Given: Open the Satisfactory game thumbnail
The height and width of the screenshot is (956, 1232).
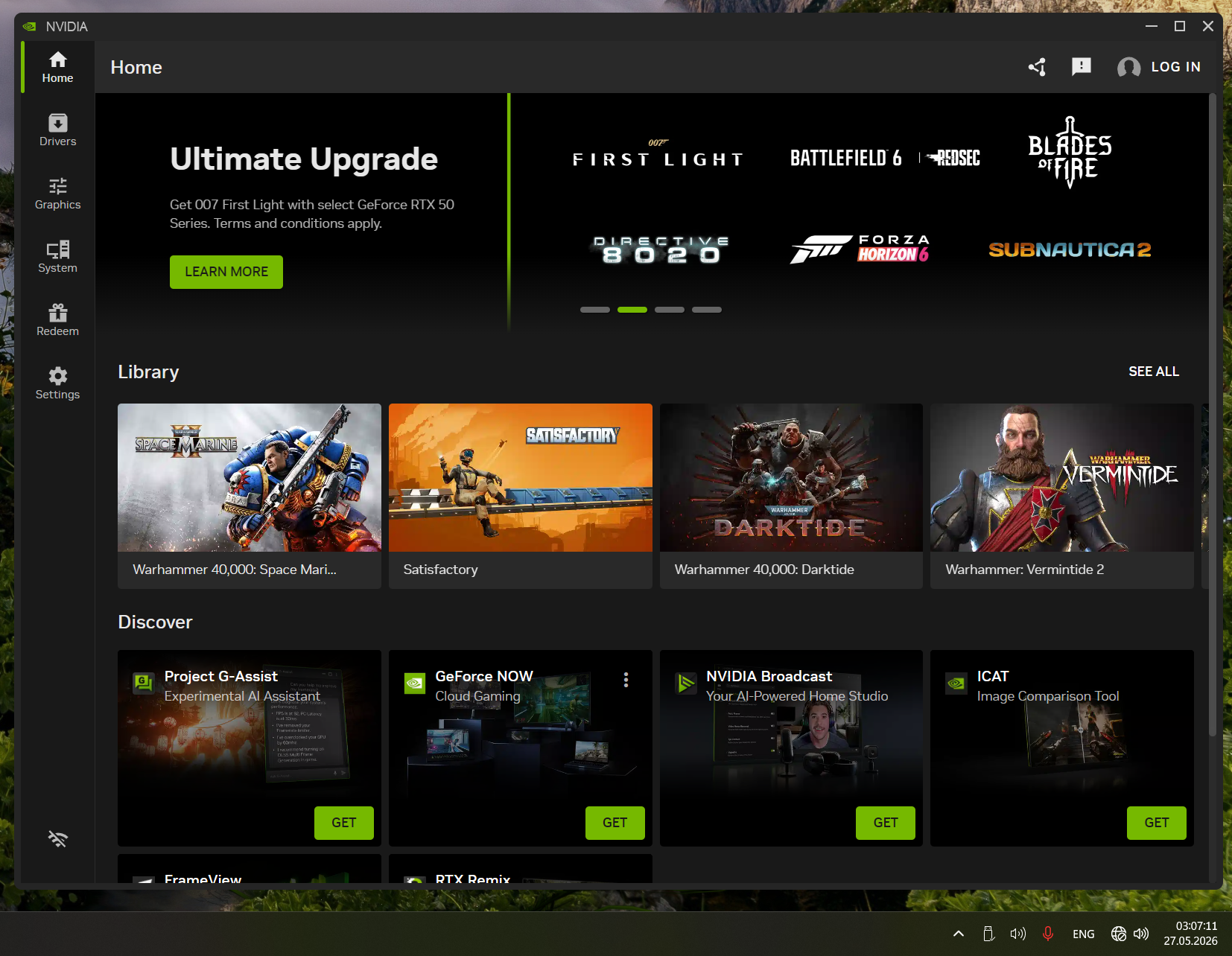Looking at the screenshot, I should [x=520, y=478].
